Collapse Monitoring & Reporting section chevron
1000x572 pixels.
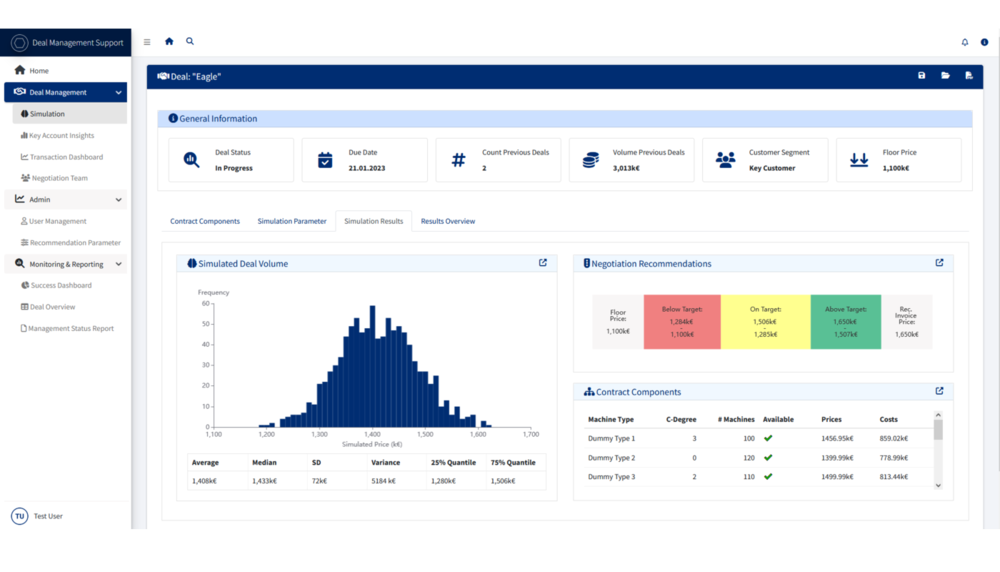pyautogui.click(x=119, y=264)
